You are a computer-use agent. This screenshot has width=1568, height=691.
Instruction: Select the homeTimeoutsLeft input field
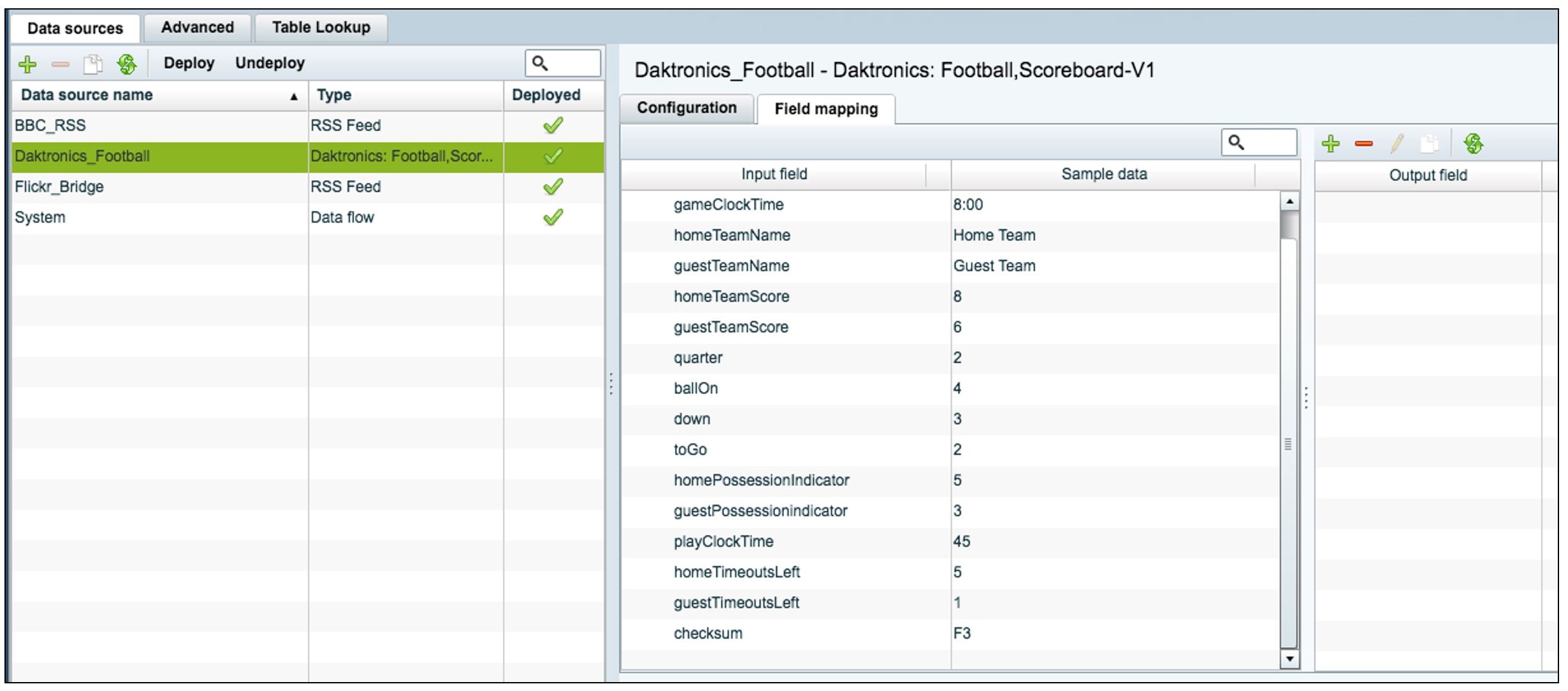(737, 572)
